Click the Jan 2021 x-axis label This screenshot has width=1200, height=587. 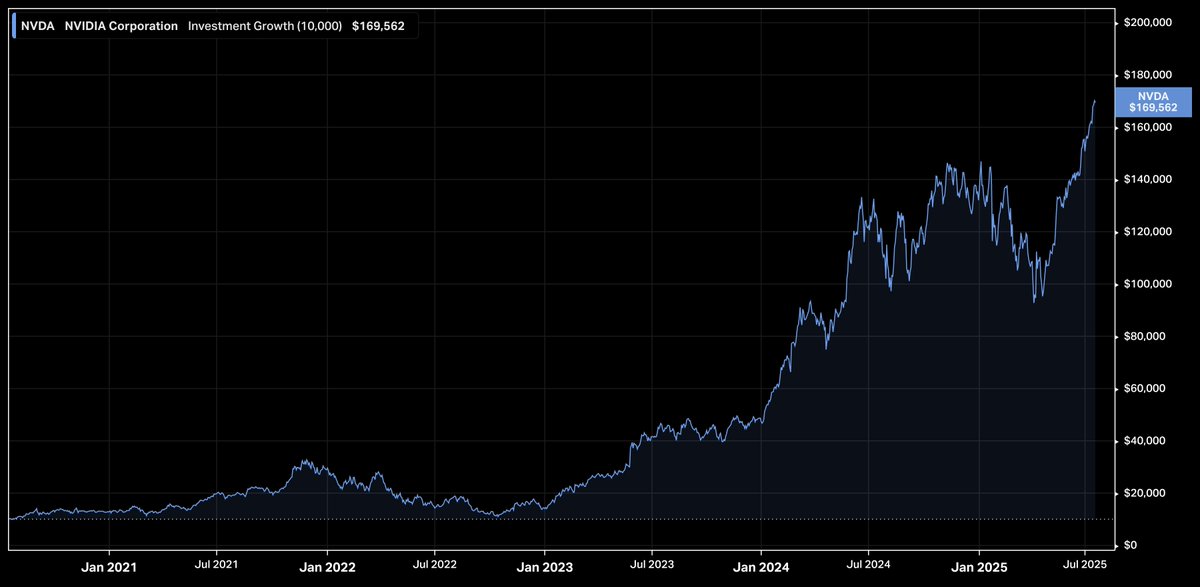[108, 568]
